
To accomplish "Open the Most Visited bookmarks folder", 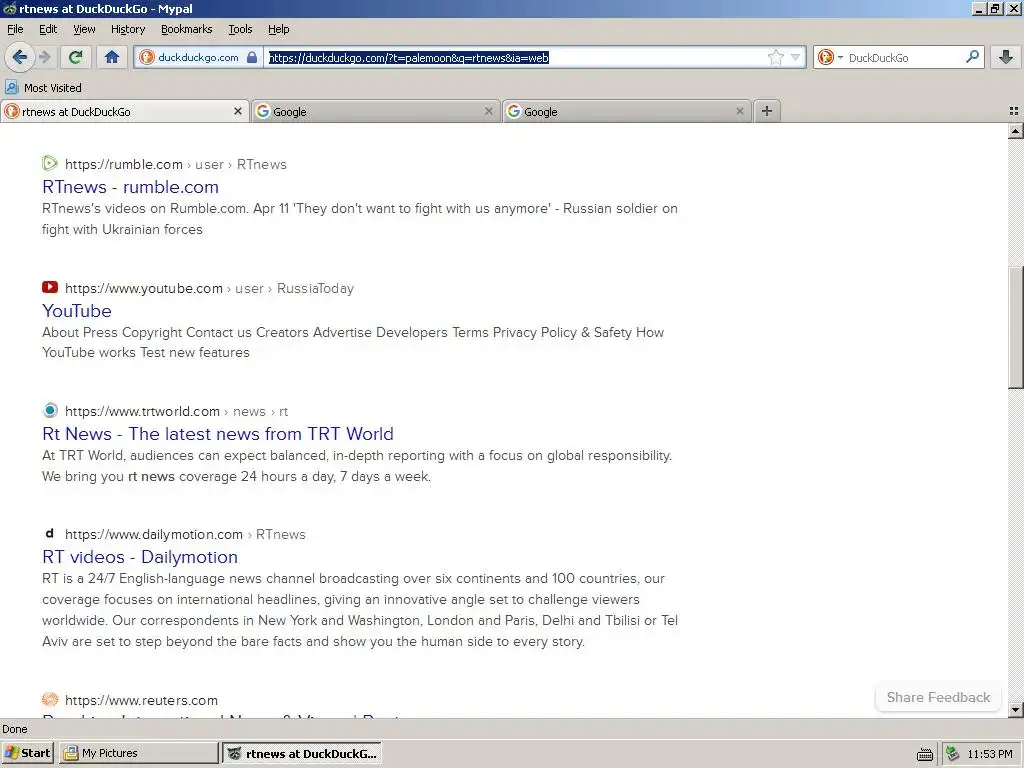I will click(x=43, y=88).
